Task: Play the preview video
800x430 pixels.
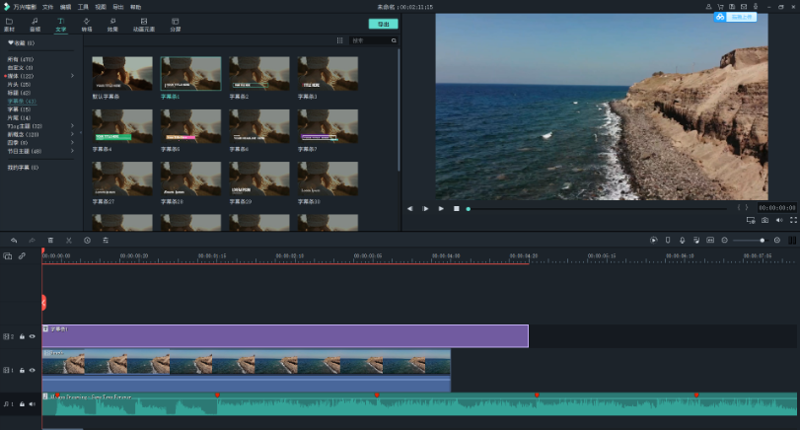Action: pos(441,209)
